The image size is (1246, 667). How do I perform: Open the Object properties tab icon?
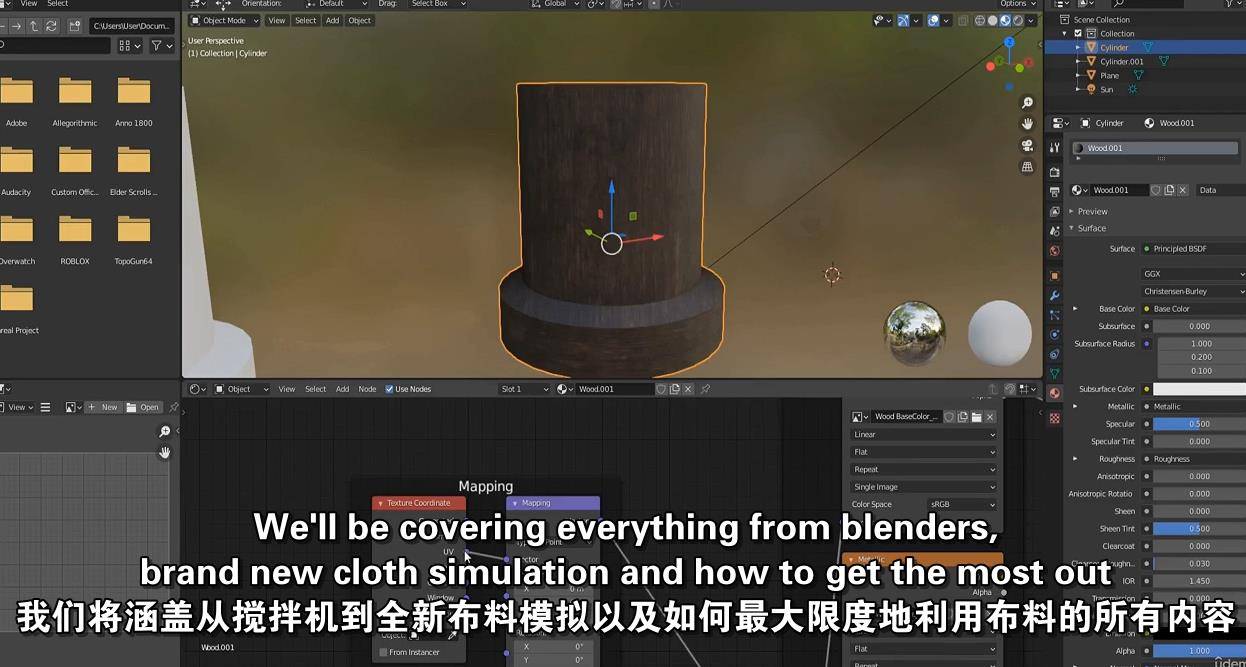[x=1054, y=276]
